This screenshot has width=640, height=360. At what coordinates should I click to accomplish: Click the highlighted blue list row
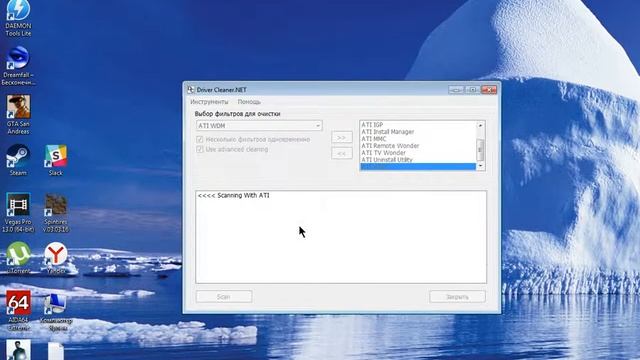pyautogui.click(x=418, y=167)
